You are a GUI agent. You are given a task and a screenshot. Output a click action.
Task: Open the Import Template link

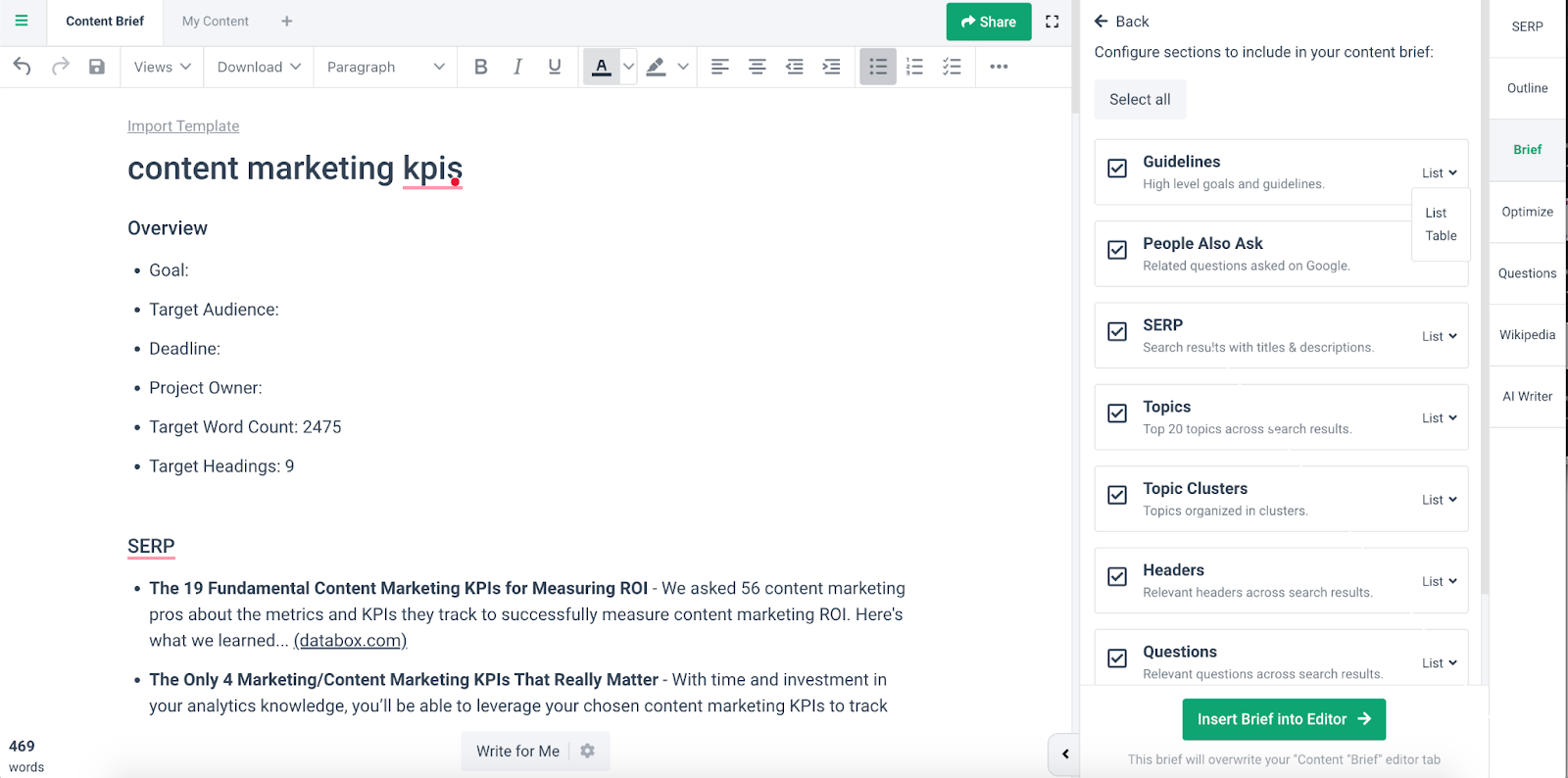[183, 126]
